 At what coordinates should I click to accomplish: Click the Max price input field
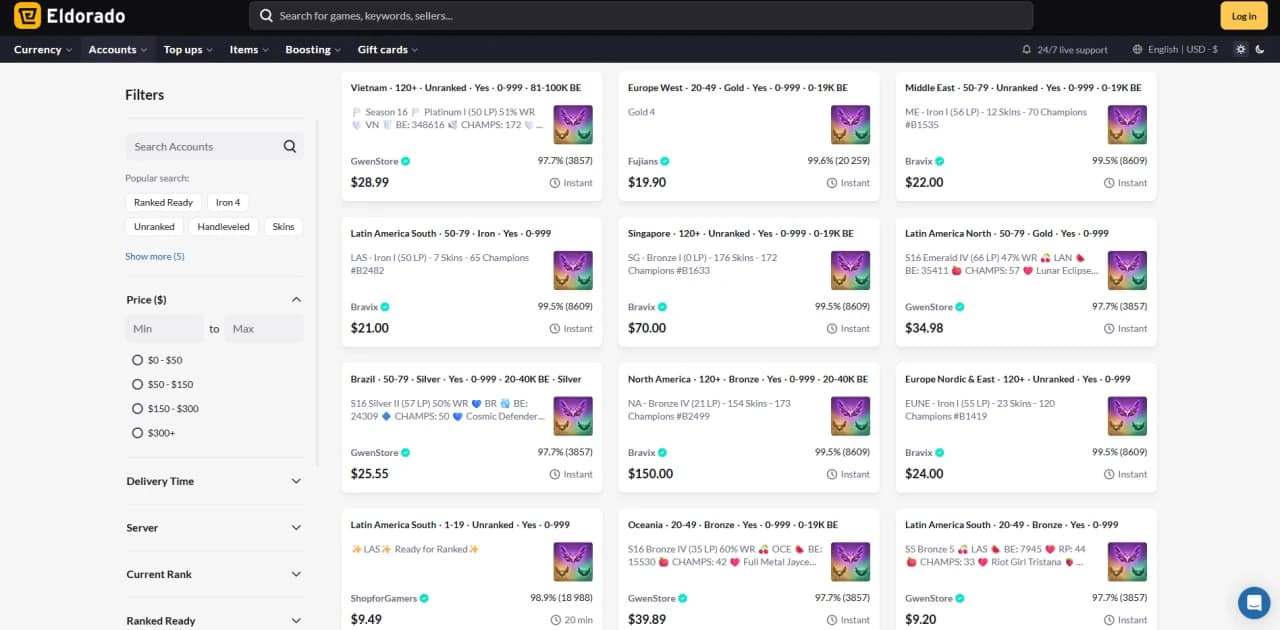264,329
